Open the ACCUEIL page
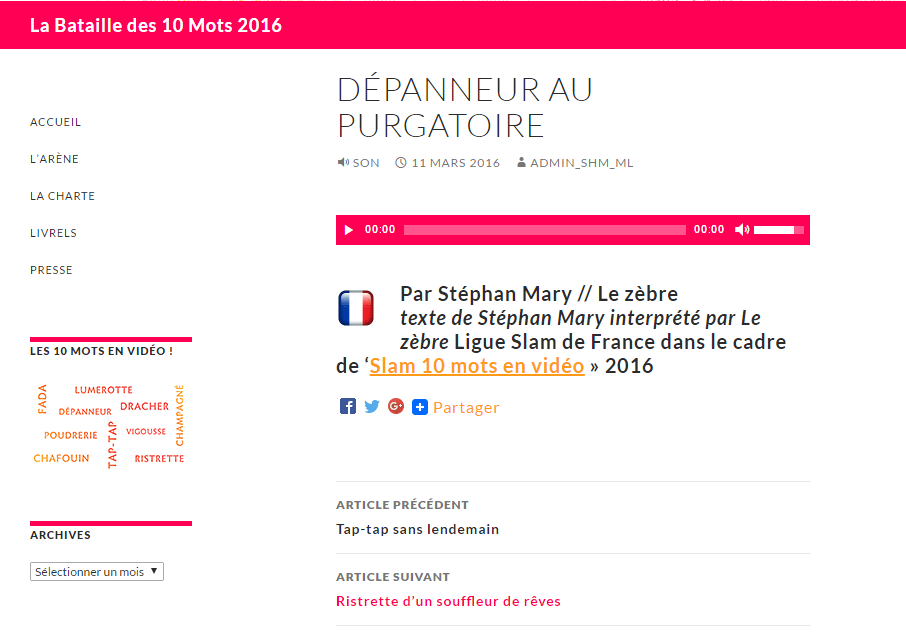The width and height of the screenshot is (906, 632). 55,121
